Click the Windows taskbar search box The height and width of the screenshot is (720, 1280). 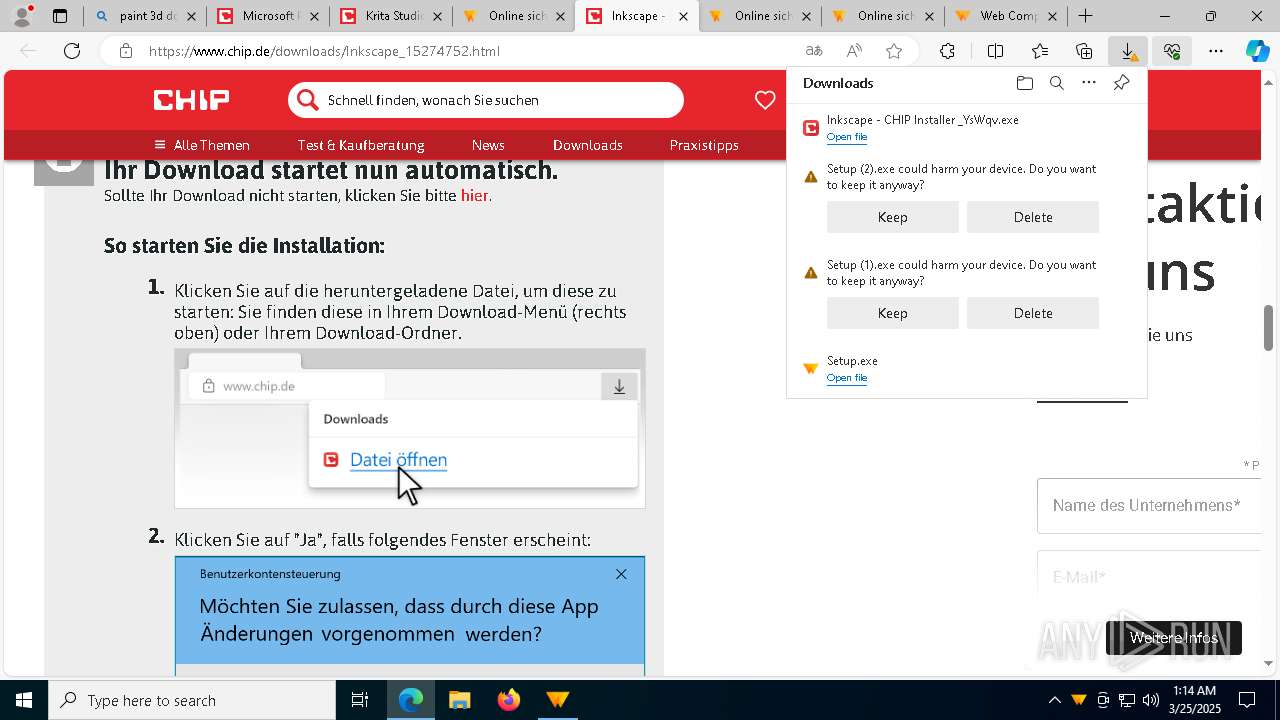tap(192, 700)
